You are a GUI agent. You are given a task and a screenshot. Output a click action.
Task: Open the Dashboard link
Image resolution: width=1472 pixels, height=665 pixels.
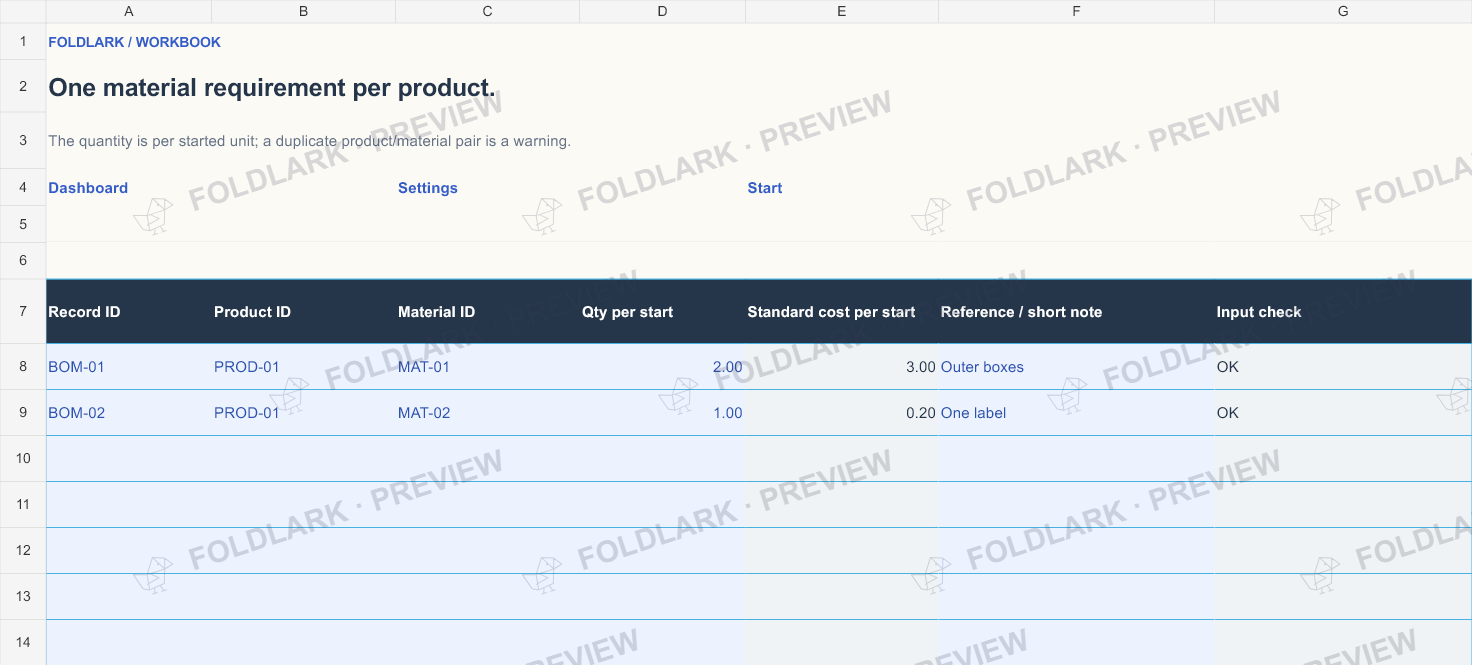click(x=88, y=188)
